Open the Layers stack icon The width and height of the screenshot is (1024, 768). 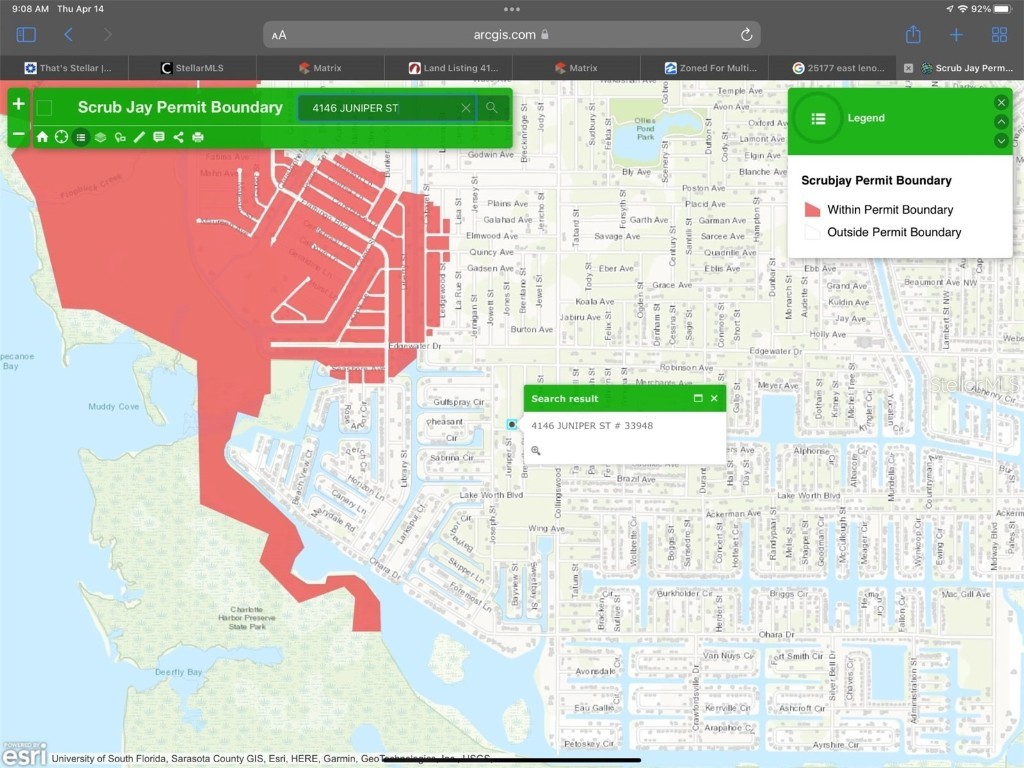click(100, 137)
